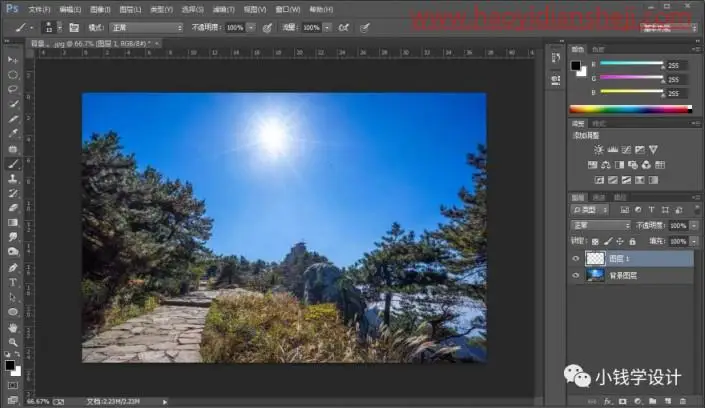Toggle Quick Mask mode
Screen dimensions: 705x408
click(13, 386)
